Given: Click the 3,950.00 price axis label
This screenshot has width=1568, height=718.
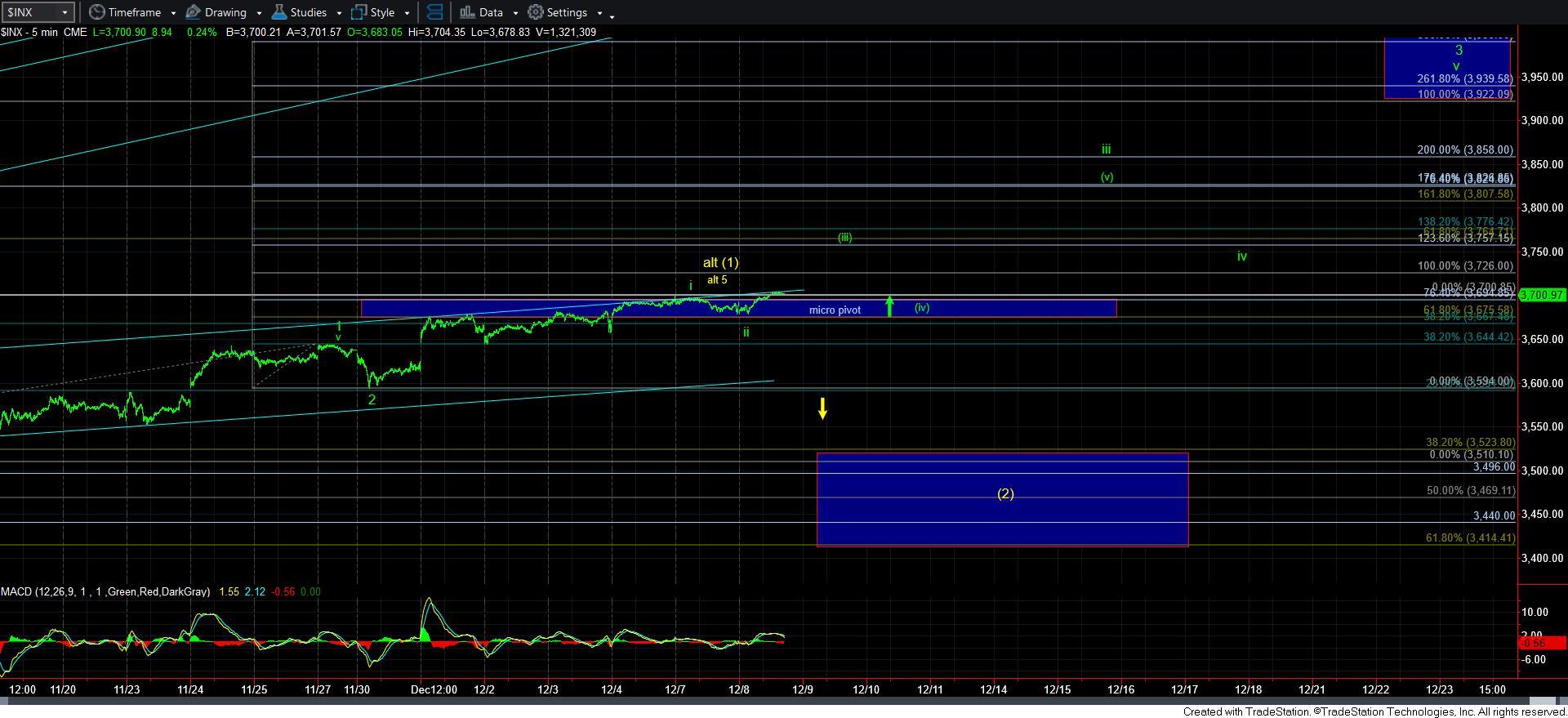Looking at the screenshot, I should pyautogui.click(x=1542, y=77).
